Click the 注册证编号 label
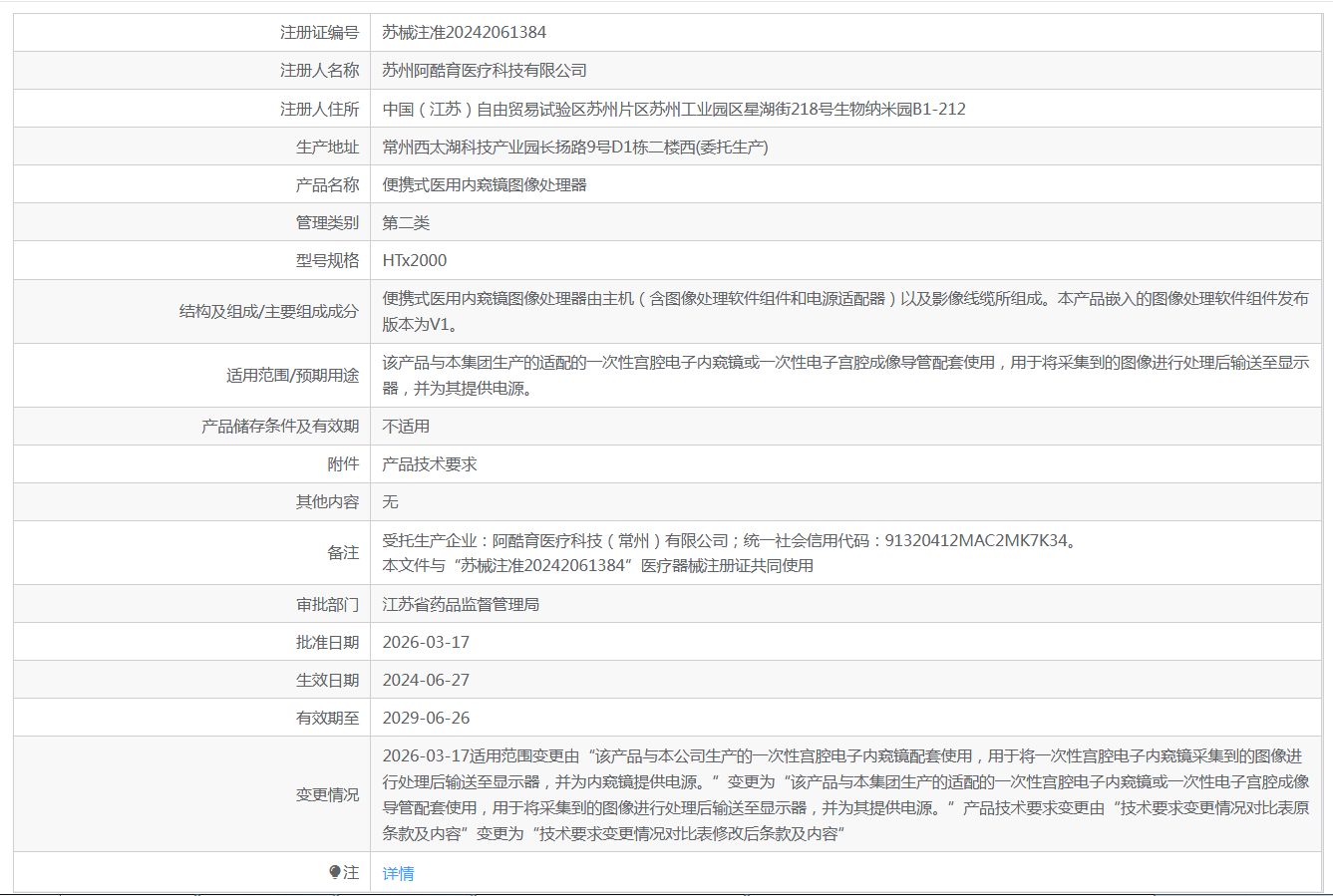The height and width of the screenshot is (896, 1333). [319, 32]
